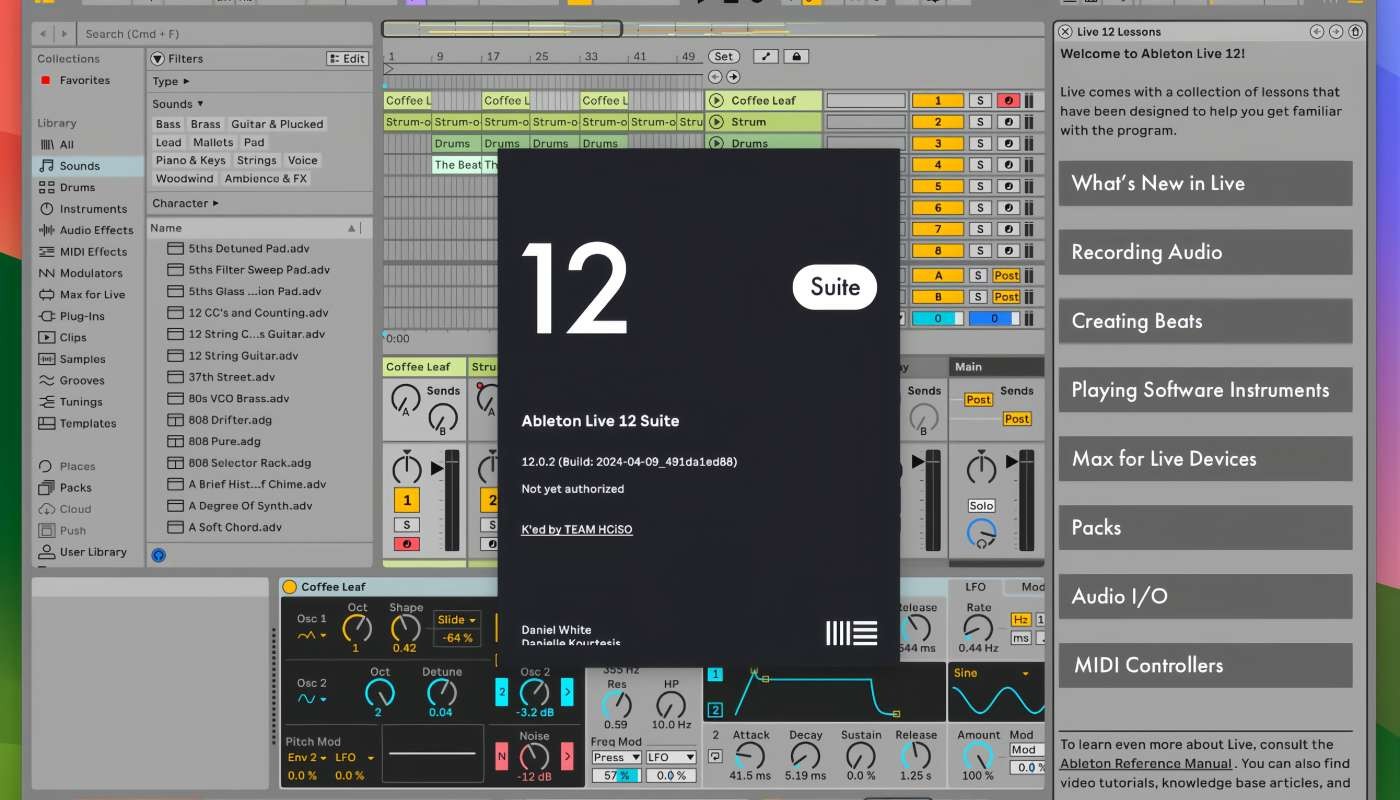Launch the Strum track play button
The height and width of the screenshot is (800, 1400).
click(x=716, y=122)
